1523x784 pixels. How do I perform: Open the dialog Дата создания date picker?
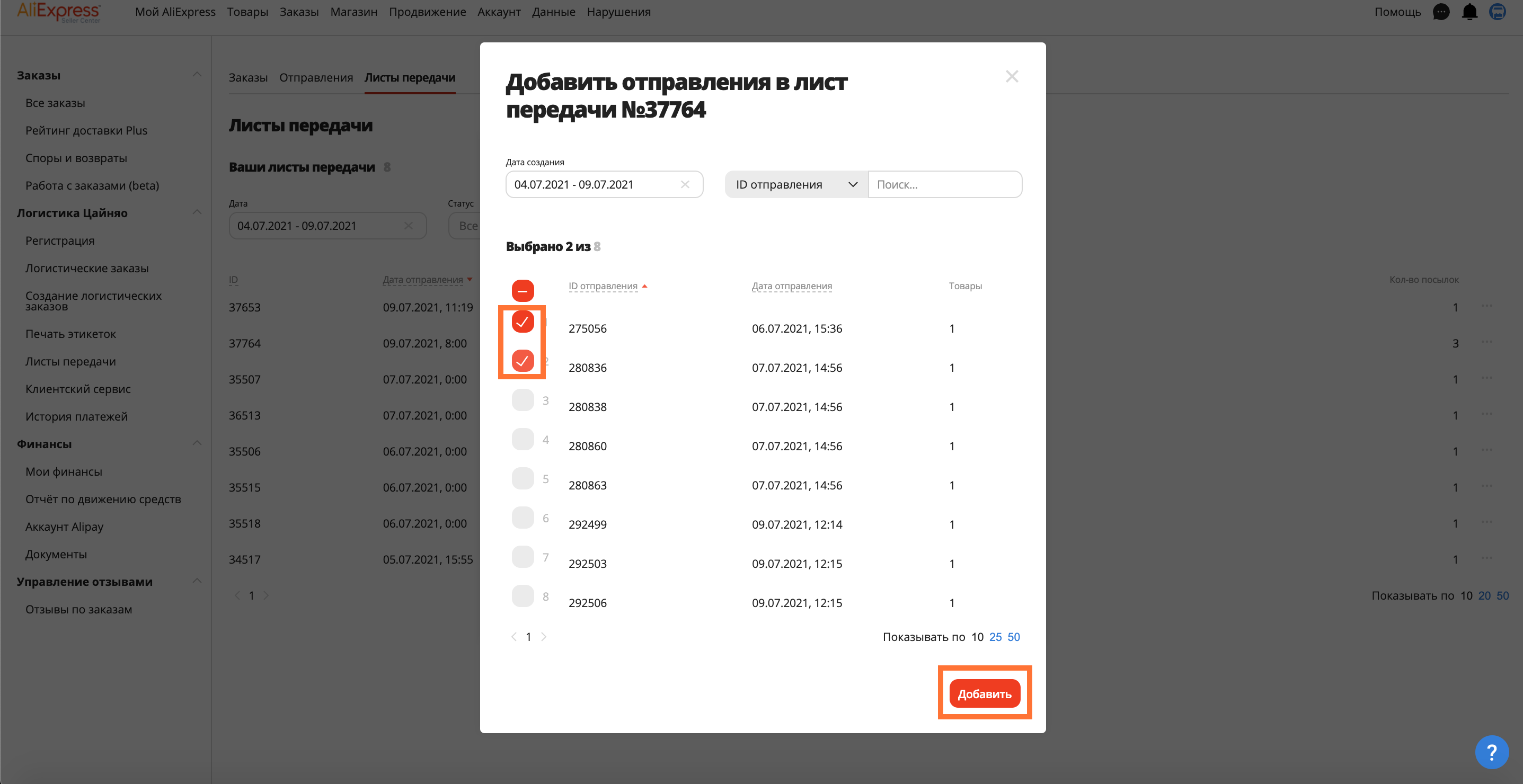pyautogui.click(x=604, y=184)
